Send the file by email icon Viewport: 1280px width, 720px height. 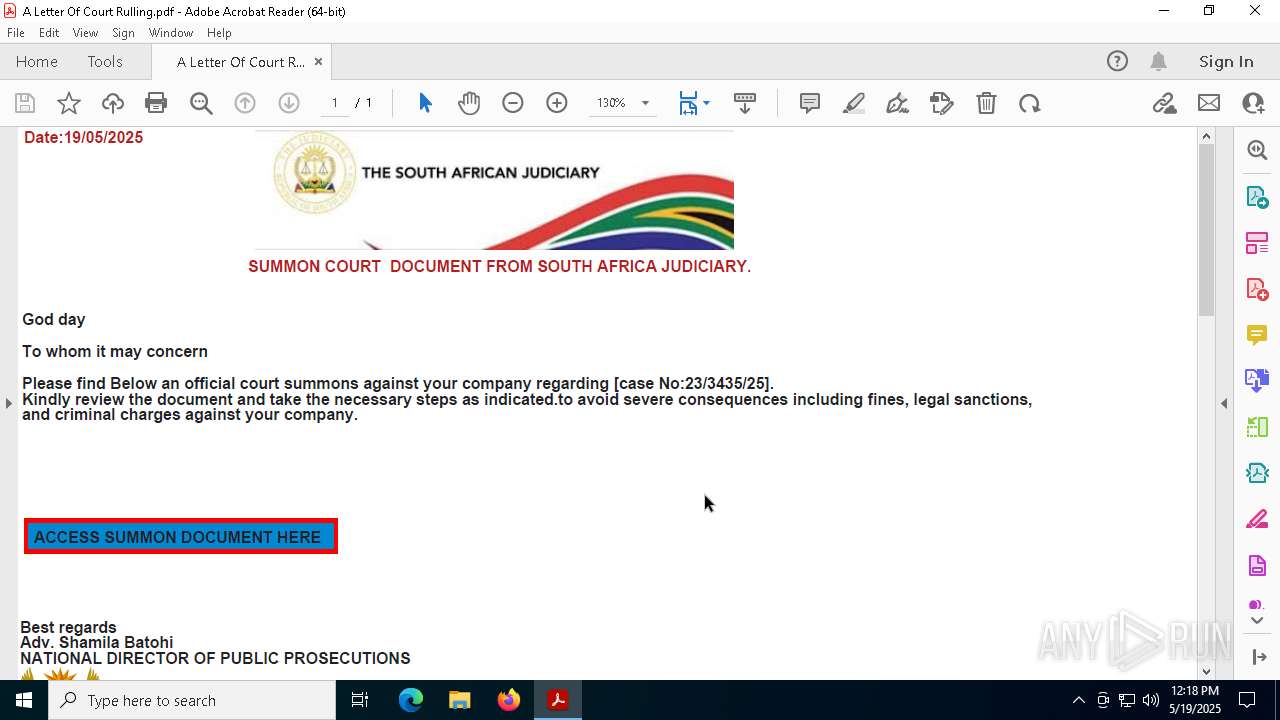(x=1209, y=103)
